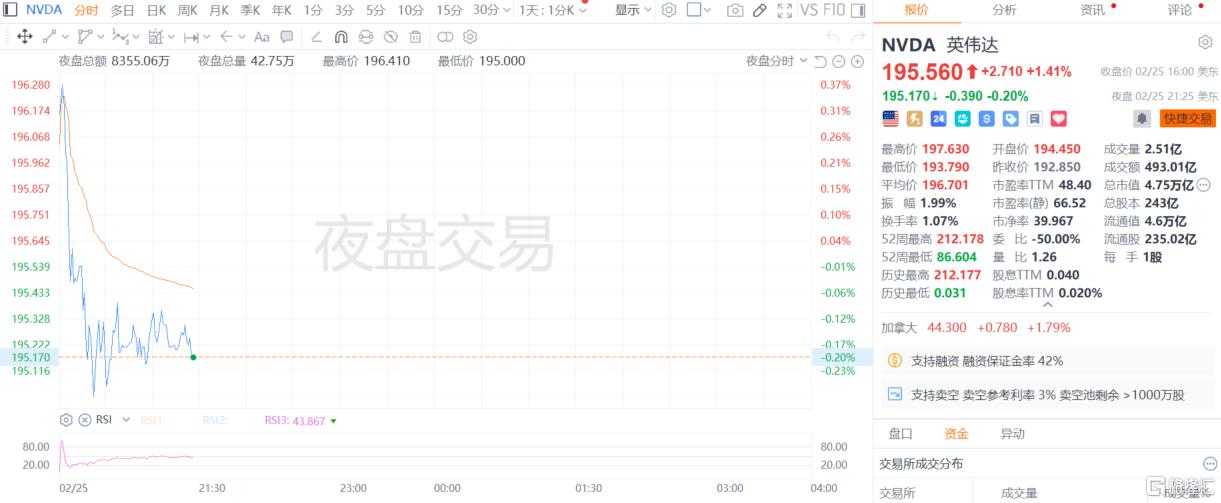
Task: Choose the text annotation Aa tool
Action: click(x=262, y=37)
